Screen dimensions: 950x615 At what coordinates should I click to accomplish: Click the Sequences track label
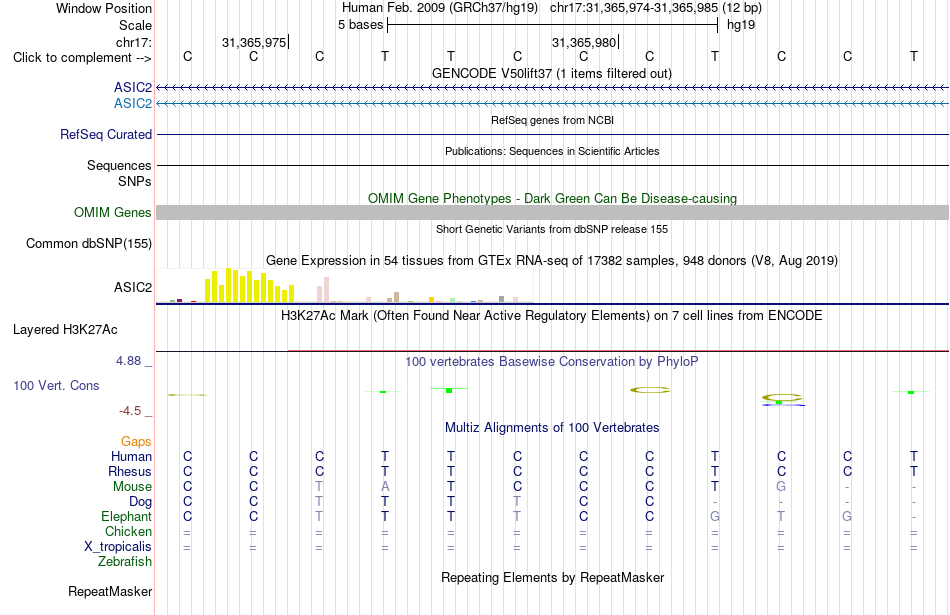[x=119, y=165]
